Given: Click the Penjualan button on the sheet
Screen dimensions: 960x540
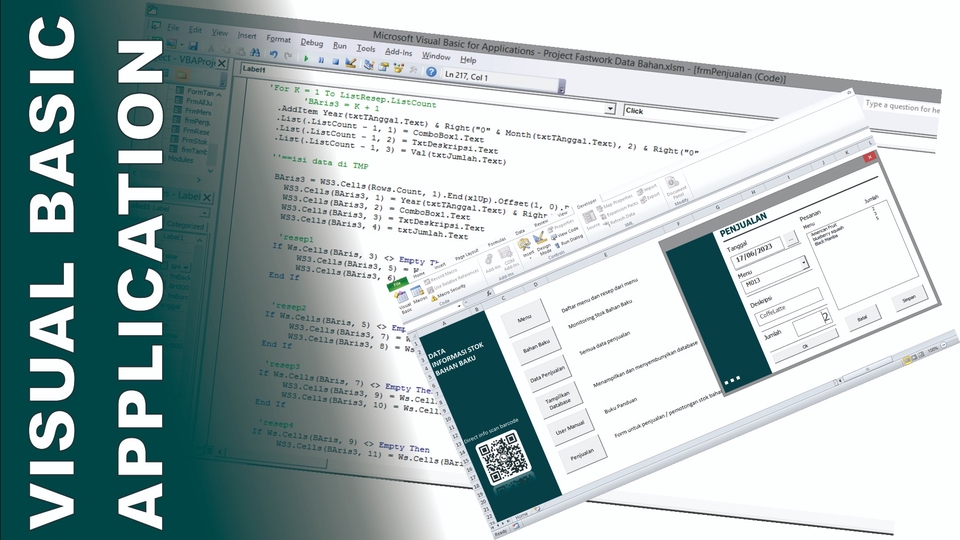Looking at the screenshot, I should coord(582,454).
